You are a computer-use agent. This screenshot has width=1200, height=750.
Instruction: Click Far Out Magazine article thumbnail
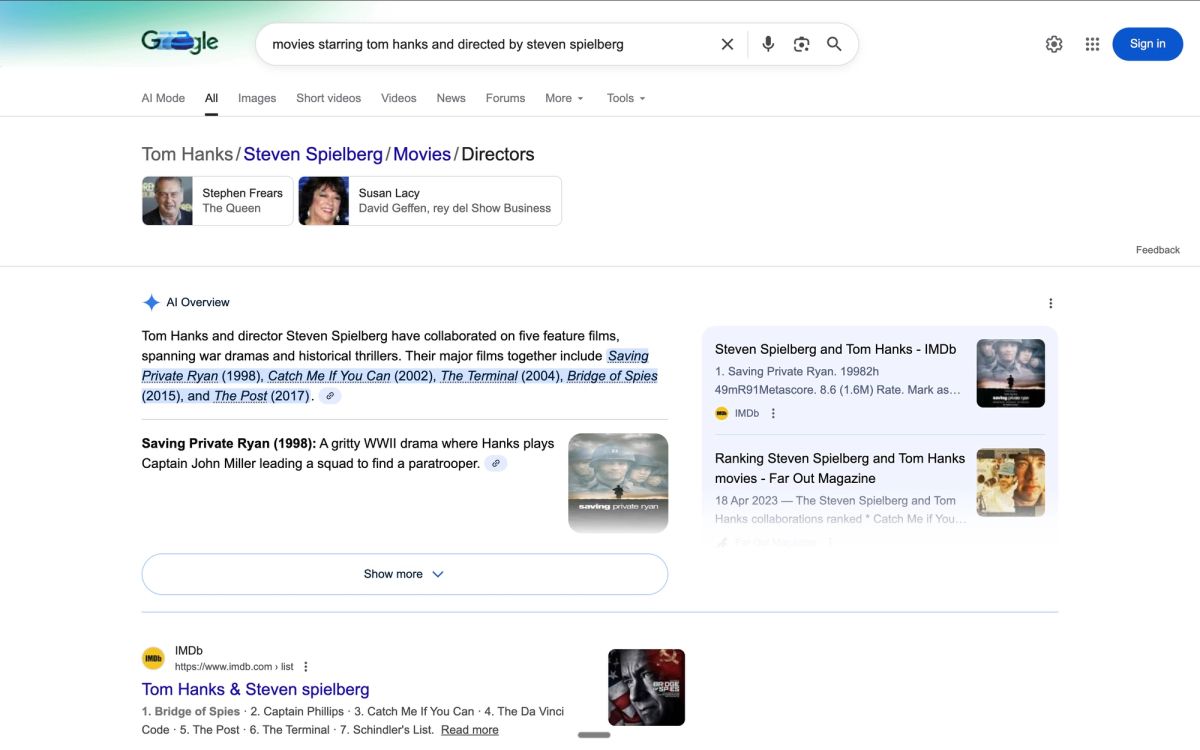click(1010, 482)
